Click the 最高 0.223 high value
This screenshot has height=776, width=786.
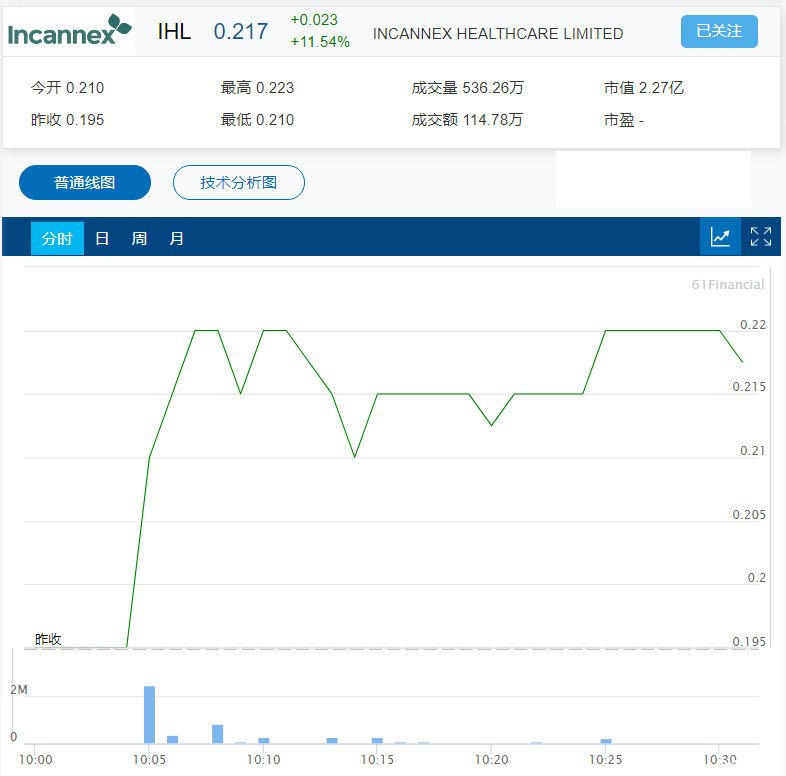(257, 88)
